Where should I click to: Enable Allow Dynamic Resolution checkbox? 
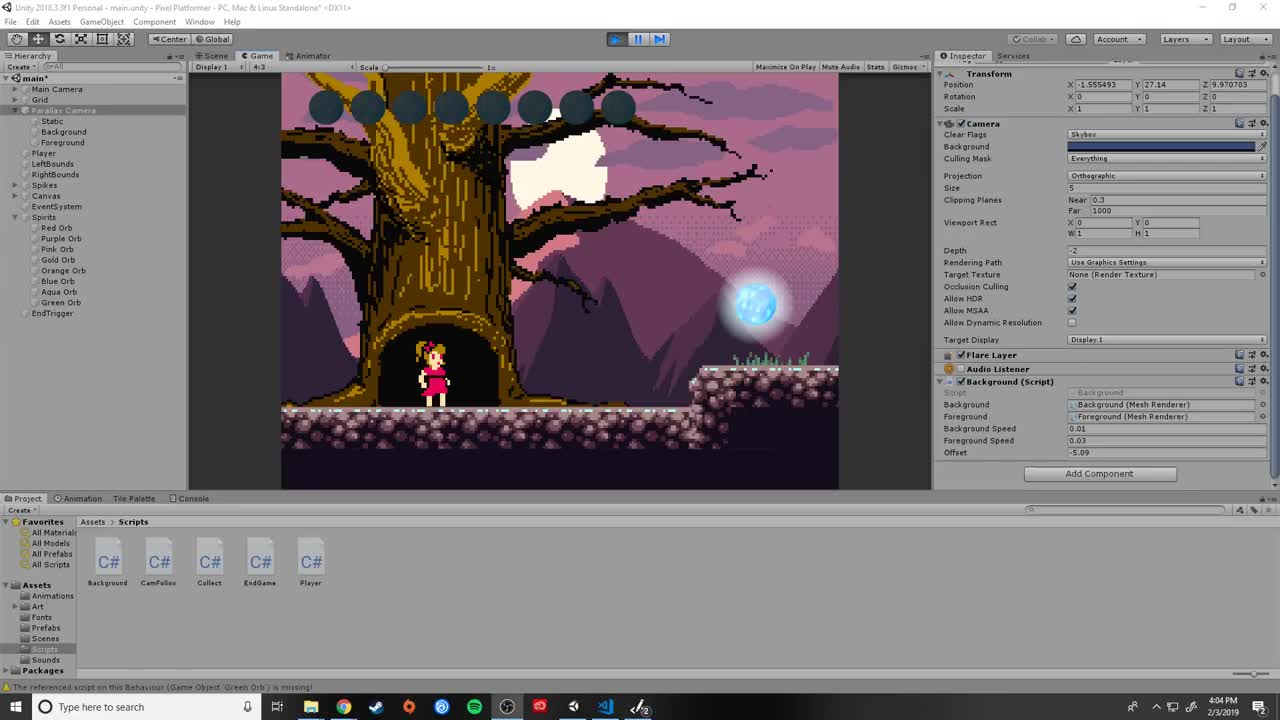point(1072,322)
